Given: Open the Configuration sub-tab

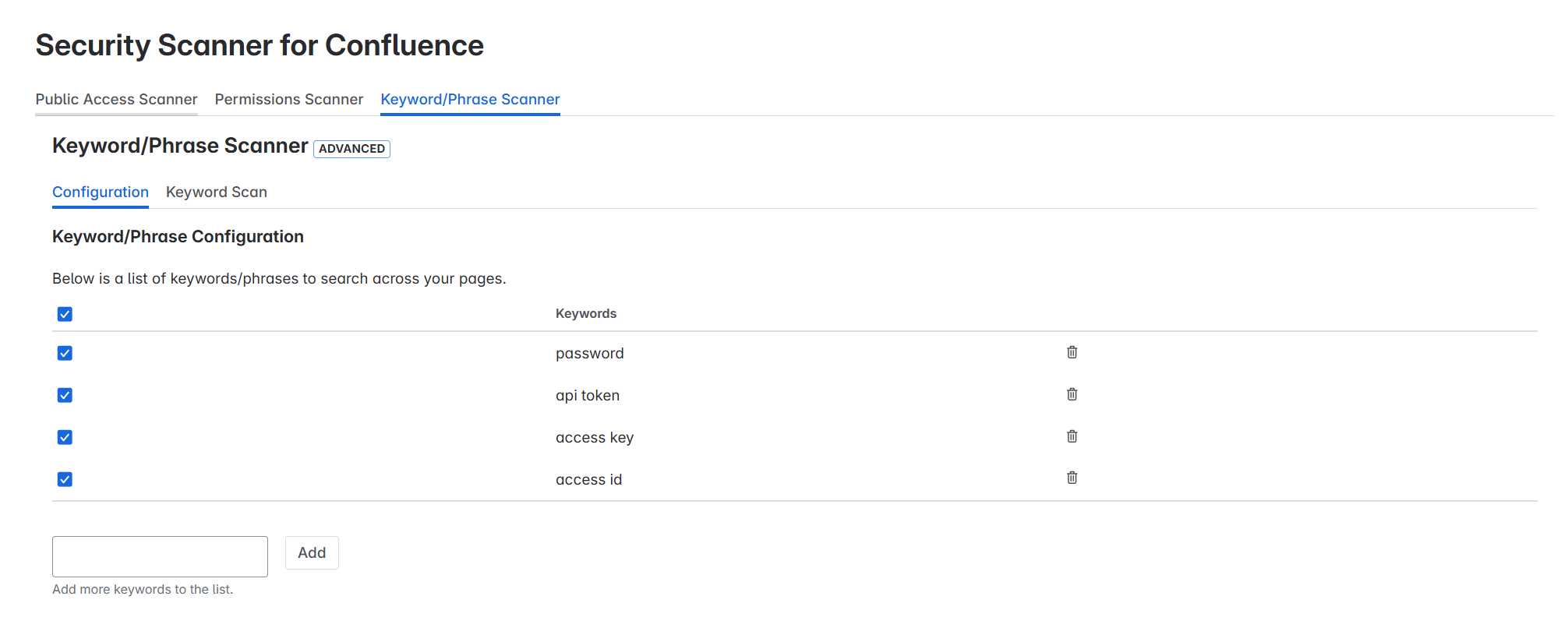Looking at the screenshot, I should pyautogui.click(x=101, y=192).
